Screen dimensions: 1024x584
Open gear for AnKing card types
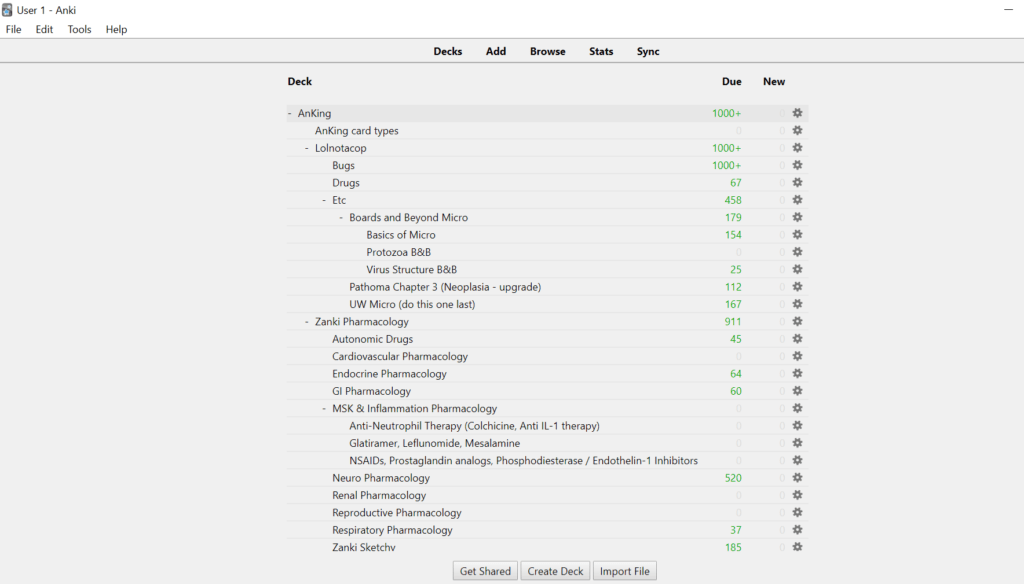pos(797,131)
